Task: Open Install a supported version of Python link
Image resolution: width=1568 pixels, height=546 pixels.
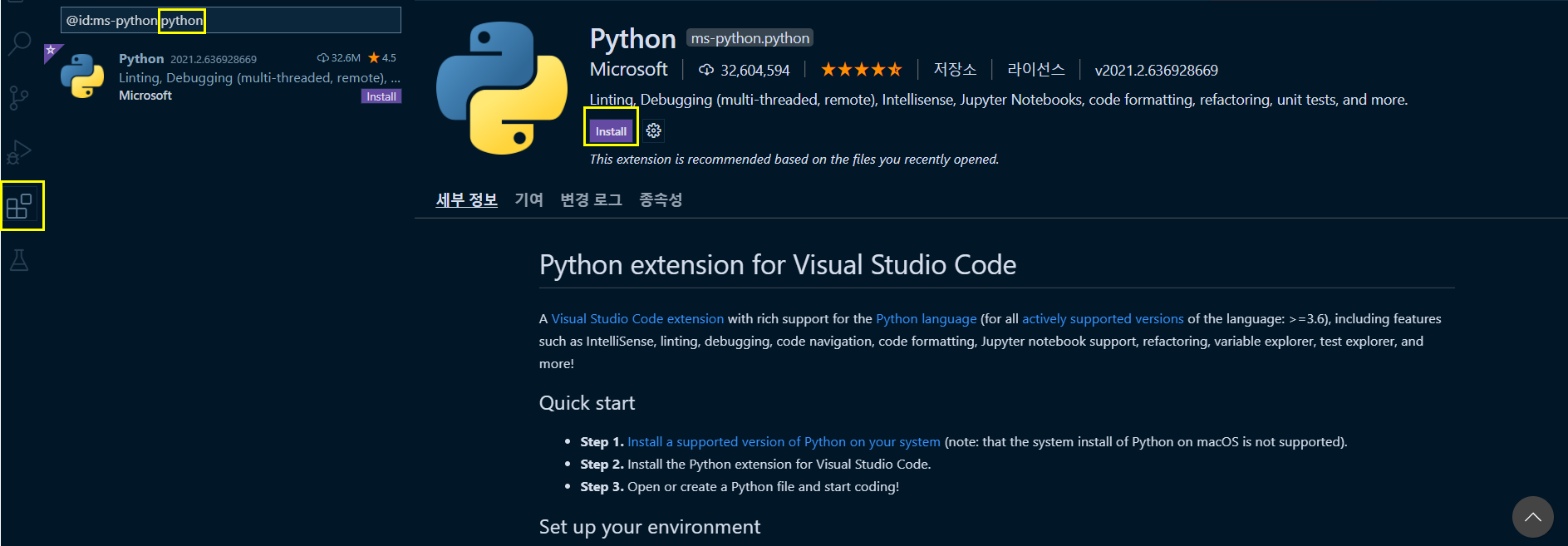Action: 784,442
